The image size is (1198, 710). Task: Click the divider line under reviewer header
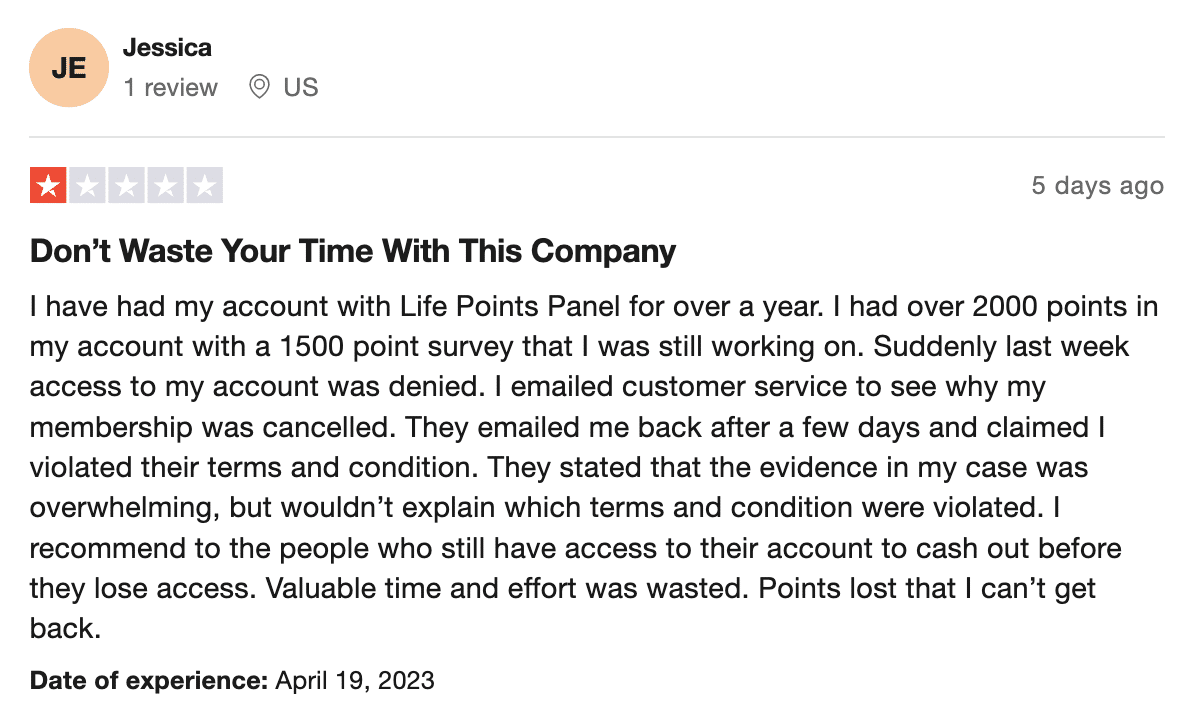pyautogui.click(x=597, y=138)
